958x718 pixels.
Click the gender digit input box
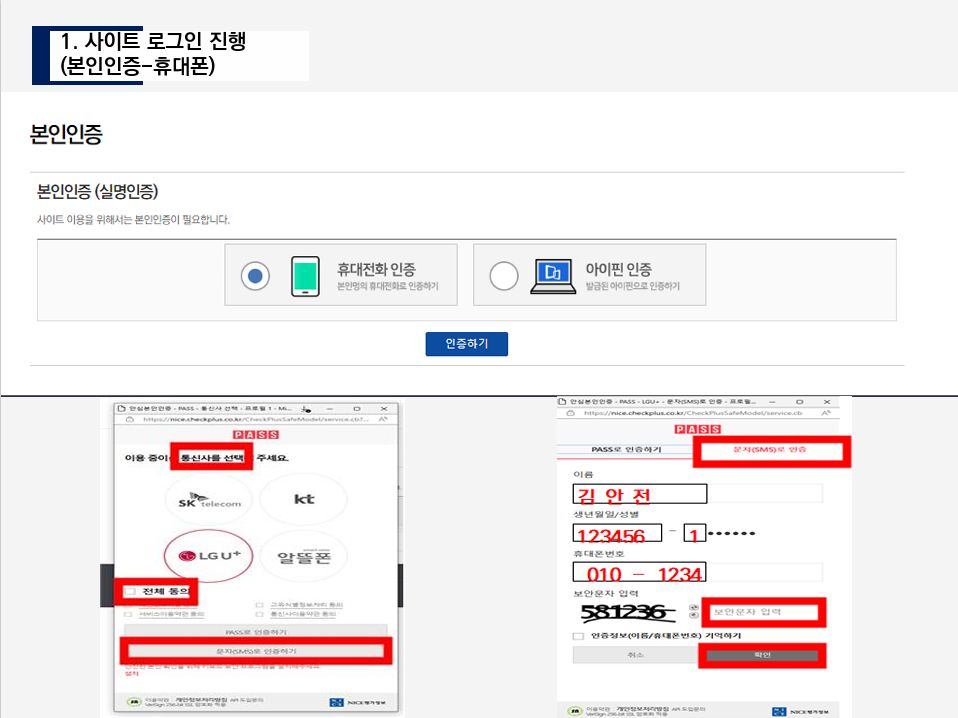[x=695, y=533]
